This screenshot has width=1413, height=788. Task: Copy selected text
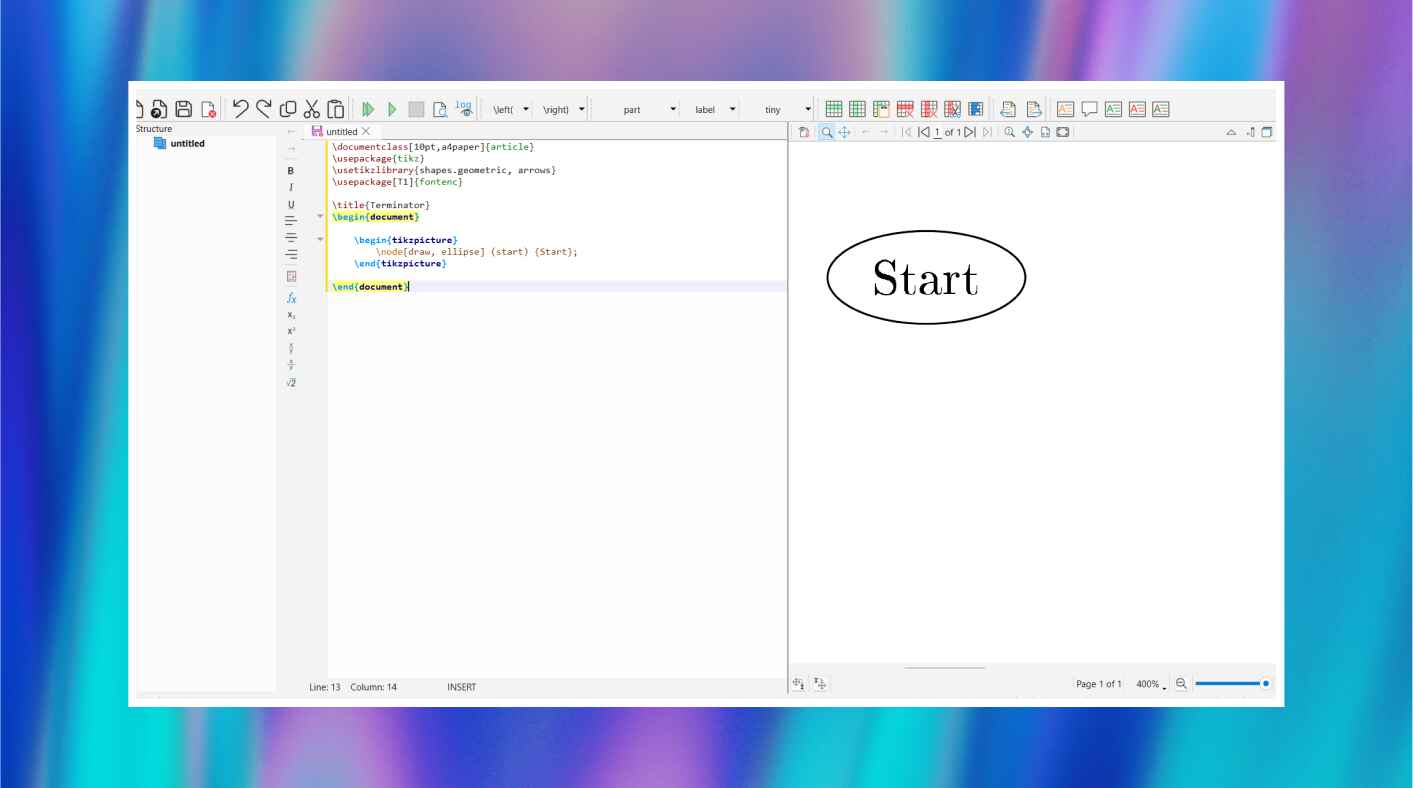coord(288,109)
